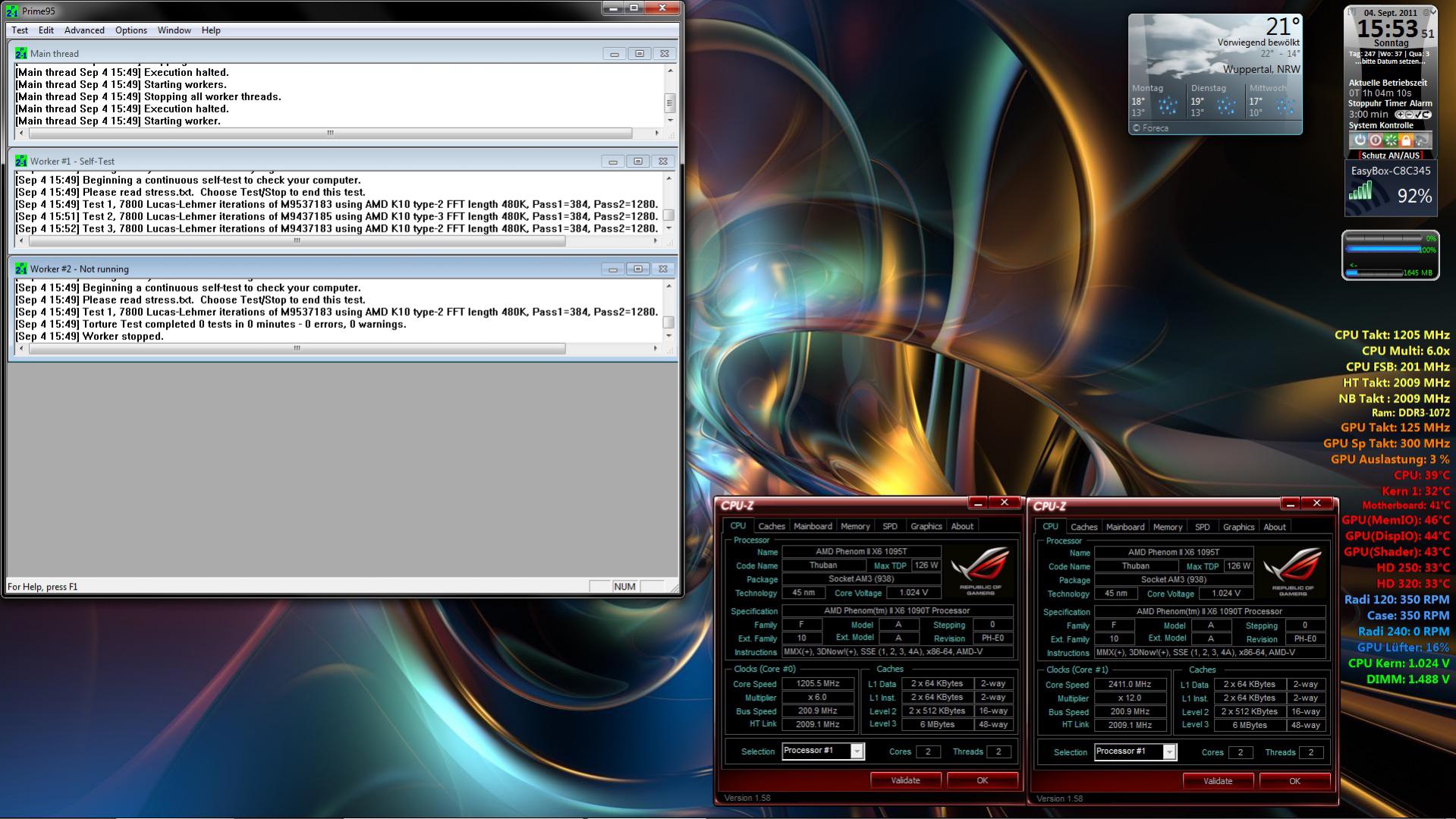Image resolution: width=1456 pixels, height=819 pixels.
Task: Expand the chevron on the clock gadget
Action: (x=1433, y=12)
